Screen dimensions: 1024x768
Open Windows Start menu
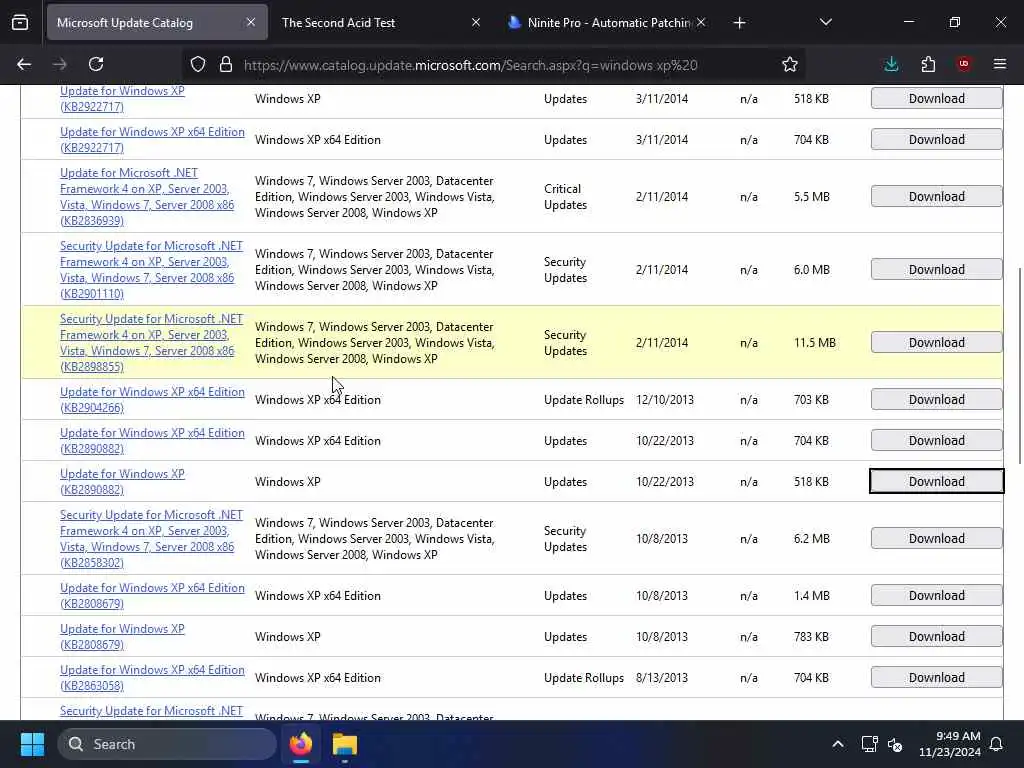click(32, 744)
